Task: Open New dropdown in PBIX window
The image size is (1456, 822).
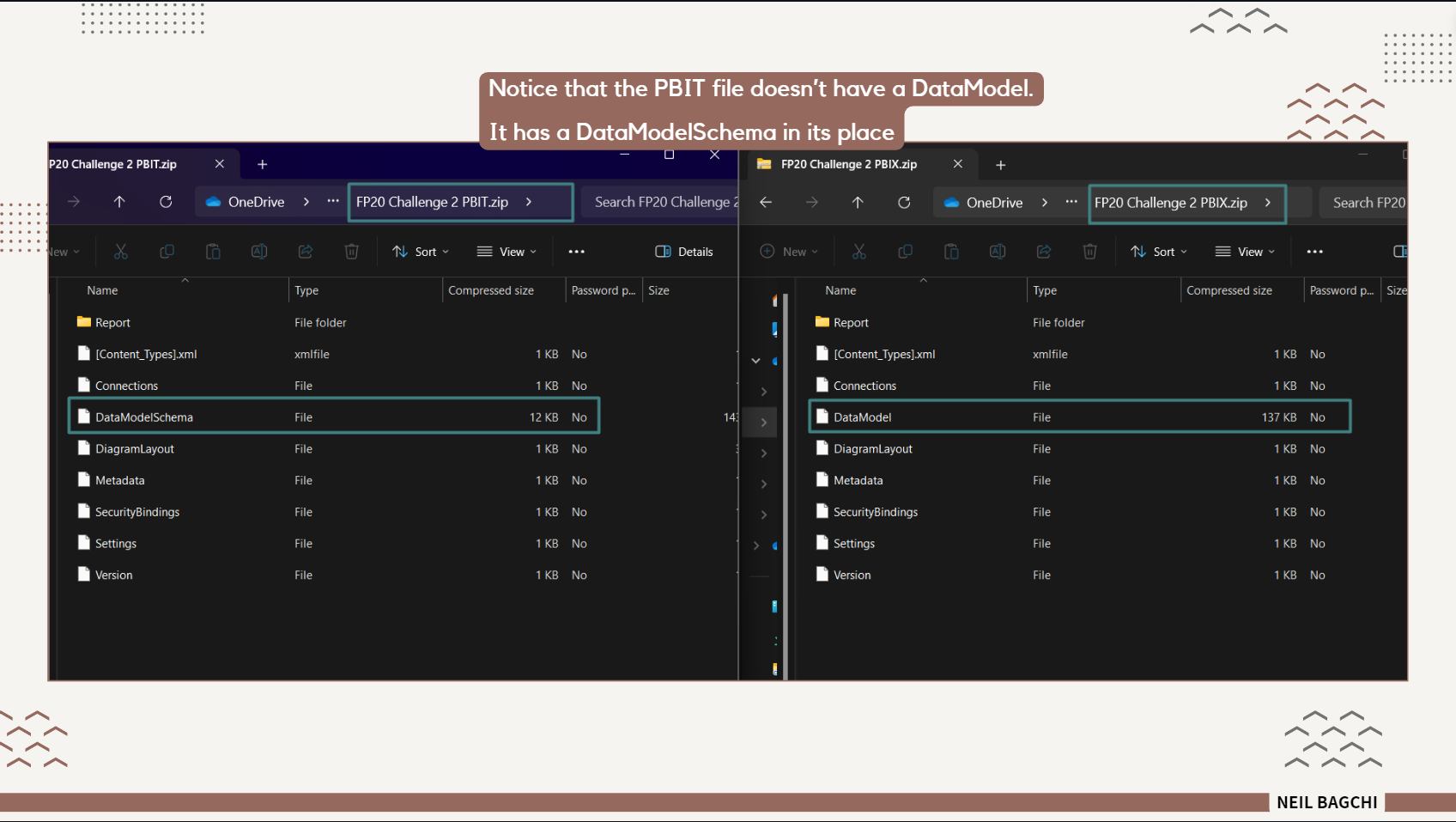Action: click(x=789, y=252)
